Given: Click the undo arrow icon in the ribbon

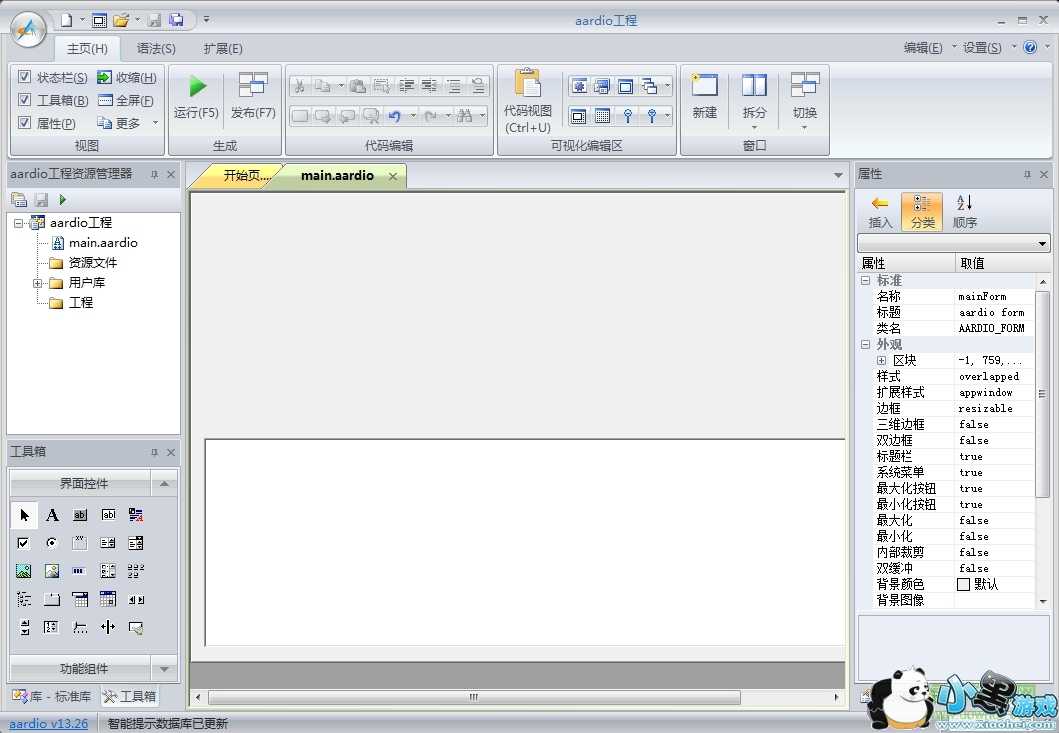Looking at the screenshot, I should point(395,116).
